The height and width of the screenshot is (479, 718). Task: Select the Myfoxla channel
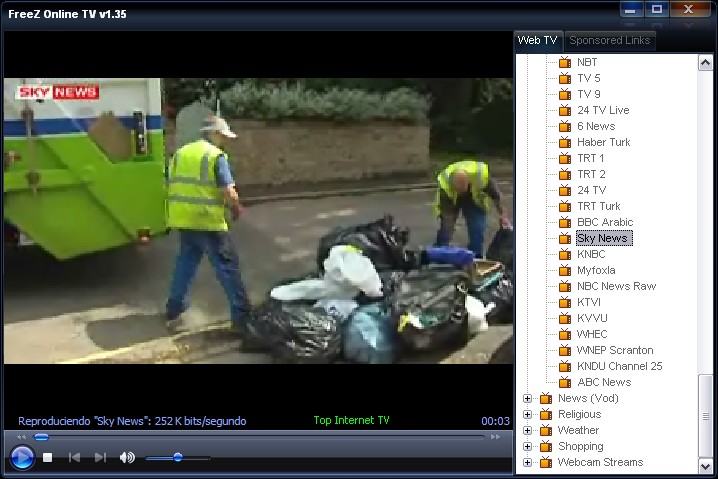[x=596, y=270]
